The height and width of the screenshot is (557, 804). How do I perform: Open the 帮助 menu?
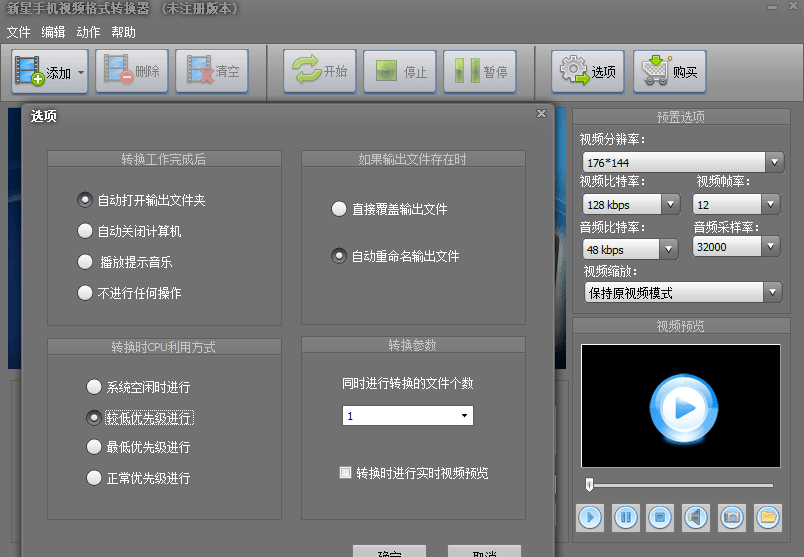point(123,32)
